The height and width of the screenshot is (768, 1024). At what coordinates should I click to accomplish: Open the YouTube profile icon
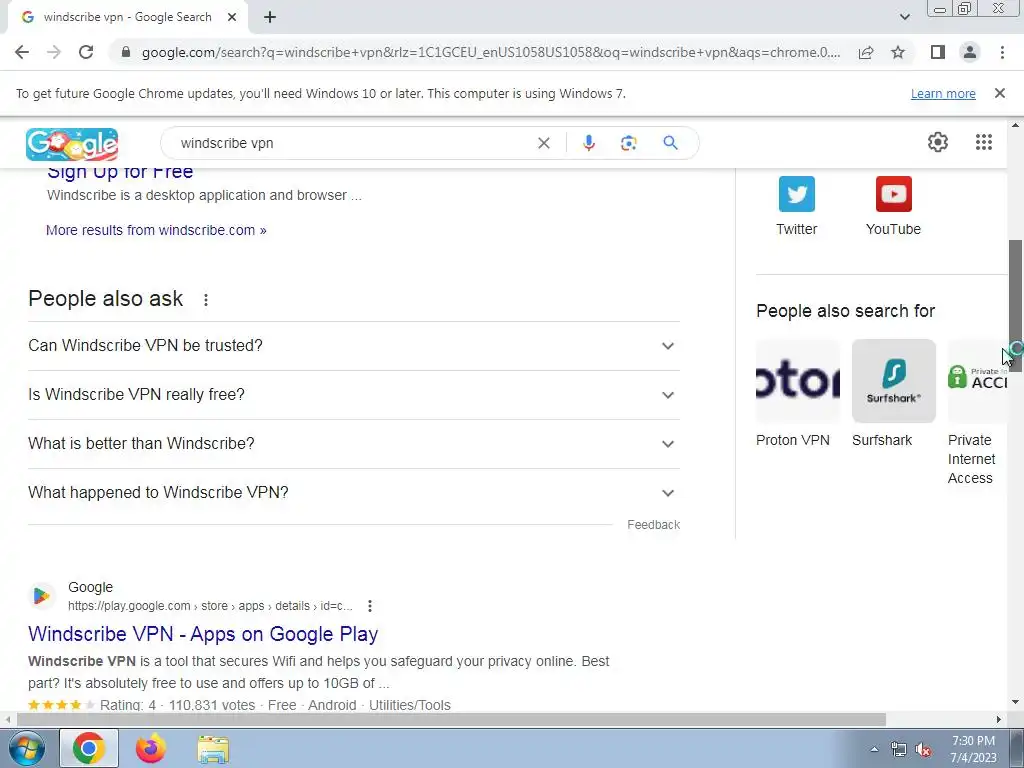tap(893, 194)
